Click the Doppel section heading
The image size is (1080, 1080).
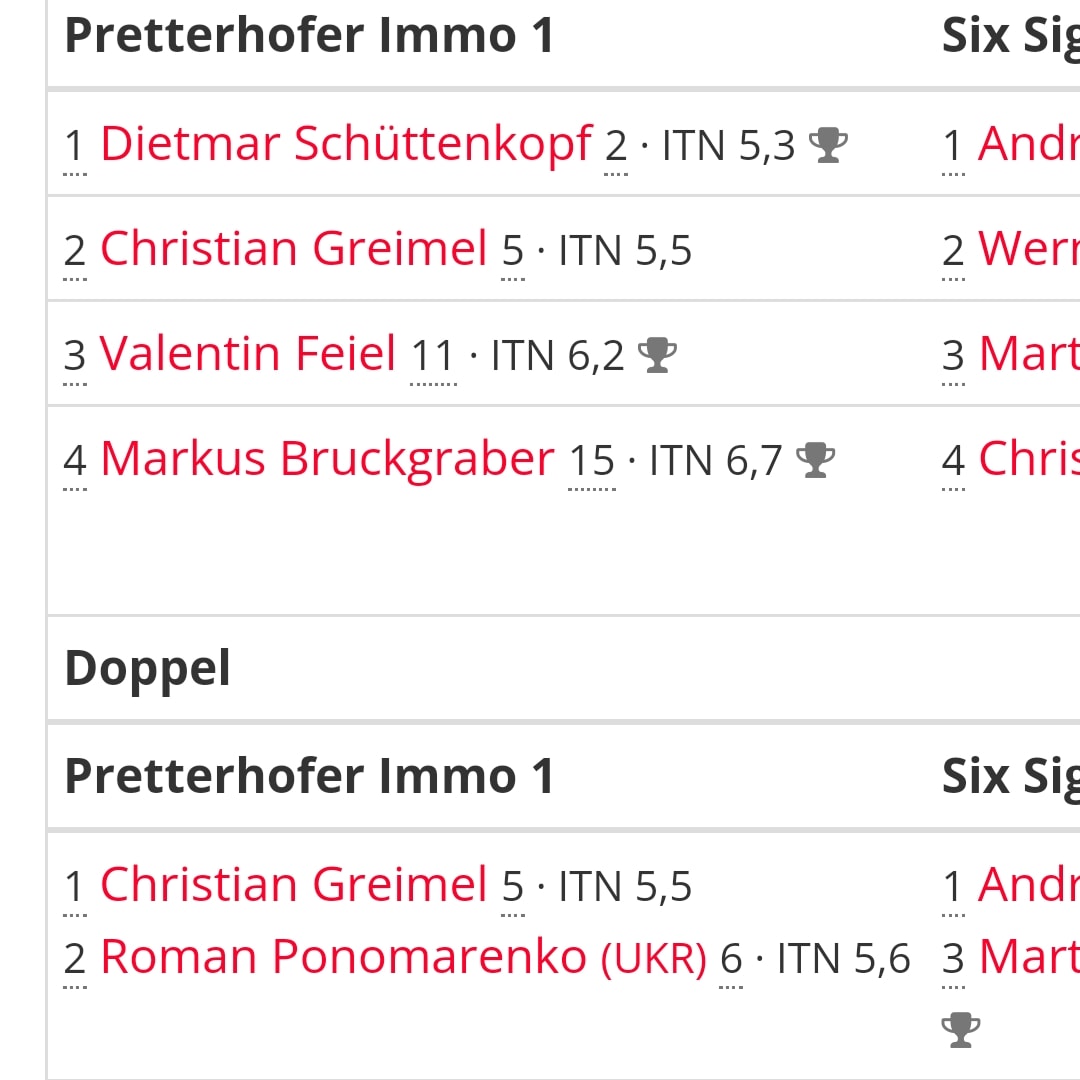[x=147, y=669]
